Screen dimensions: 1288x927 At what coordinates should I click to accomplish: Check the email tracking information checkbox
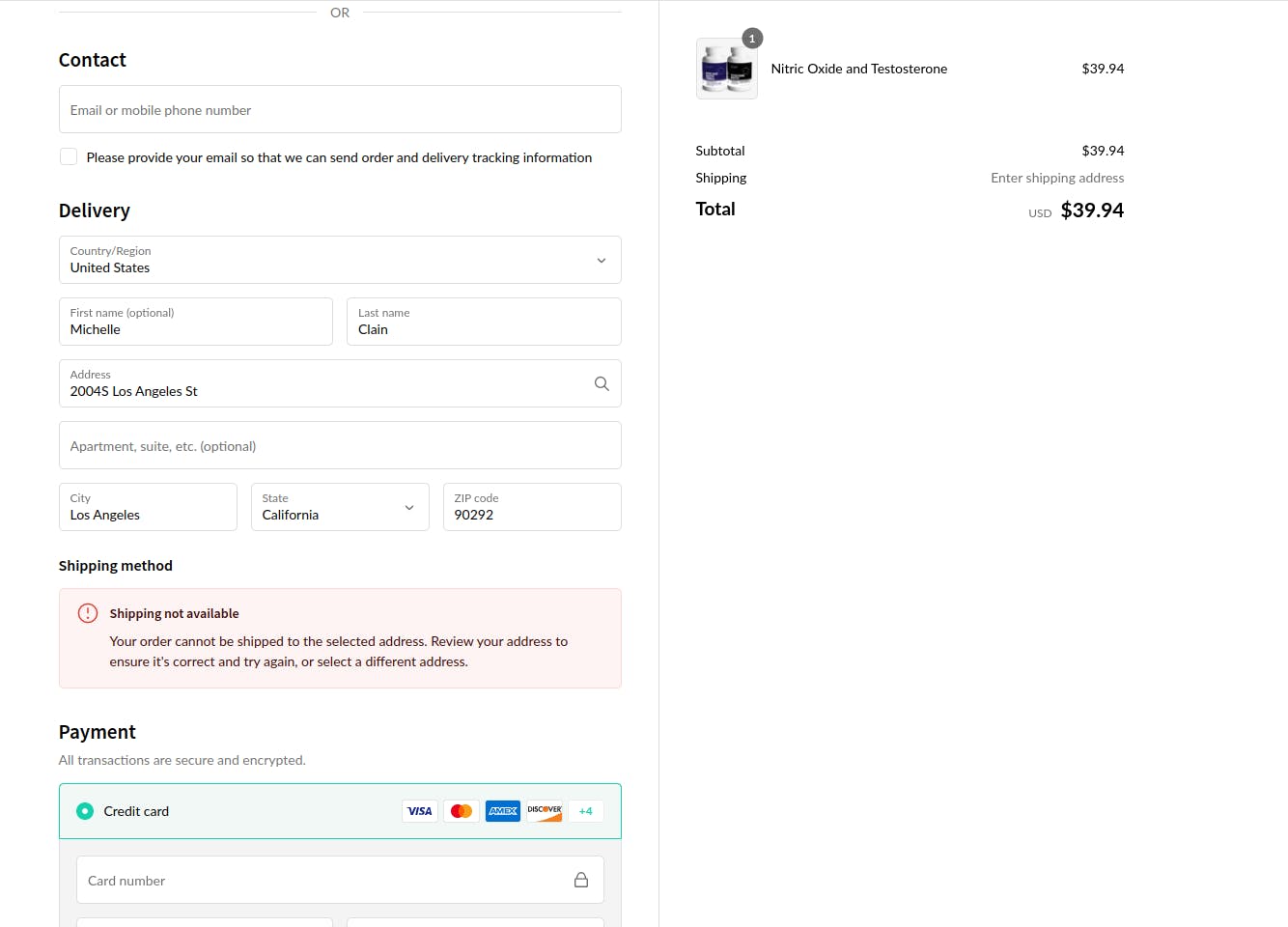point(69,156)
